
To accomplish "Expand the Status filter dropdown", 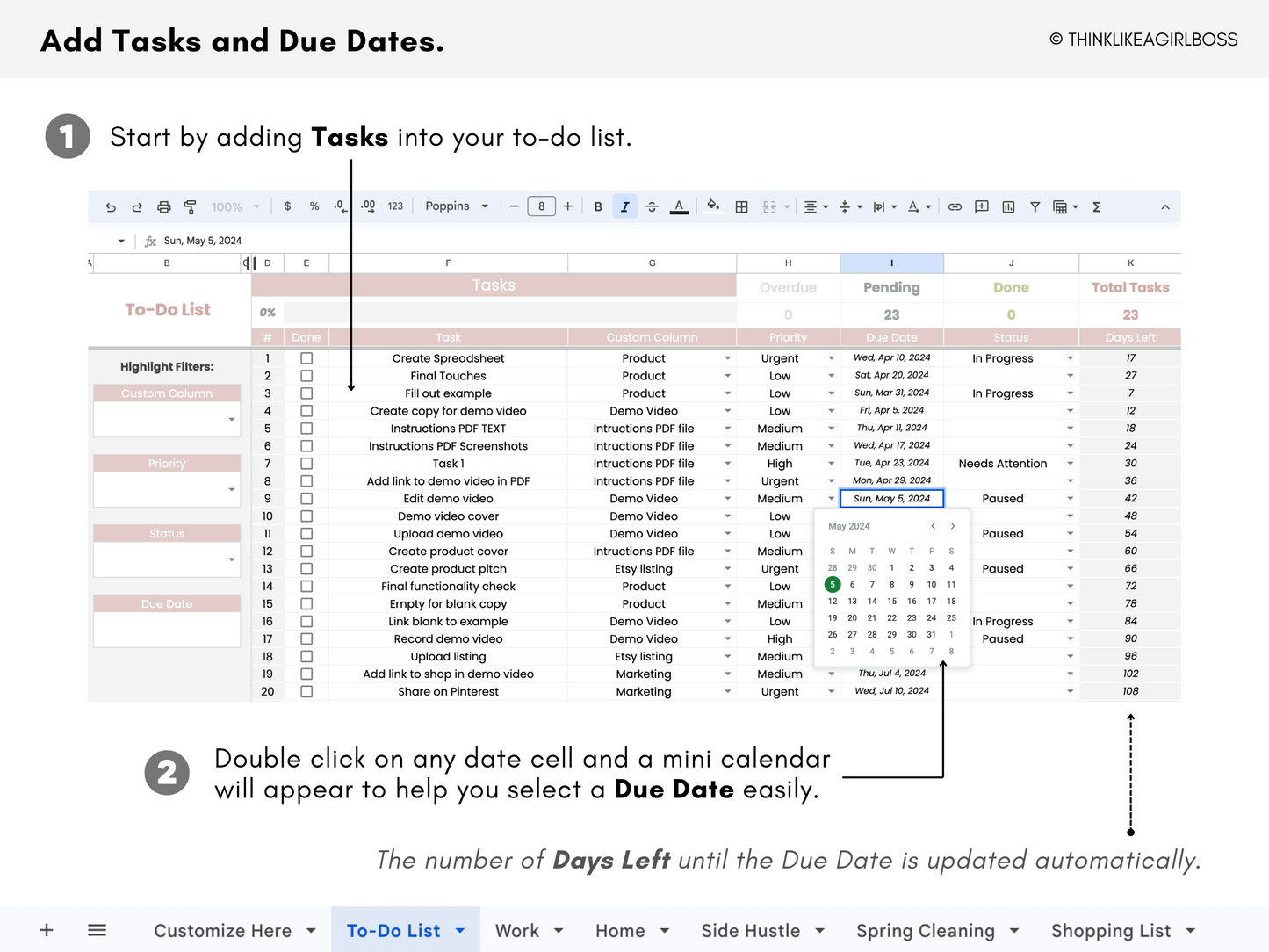I will point(230,559).
